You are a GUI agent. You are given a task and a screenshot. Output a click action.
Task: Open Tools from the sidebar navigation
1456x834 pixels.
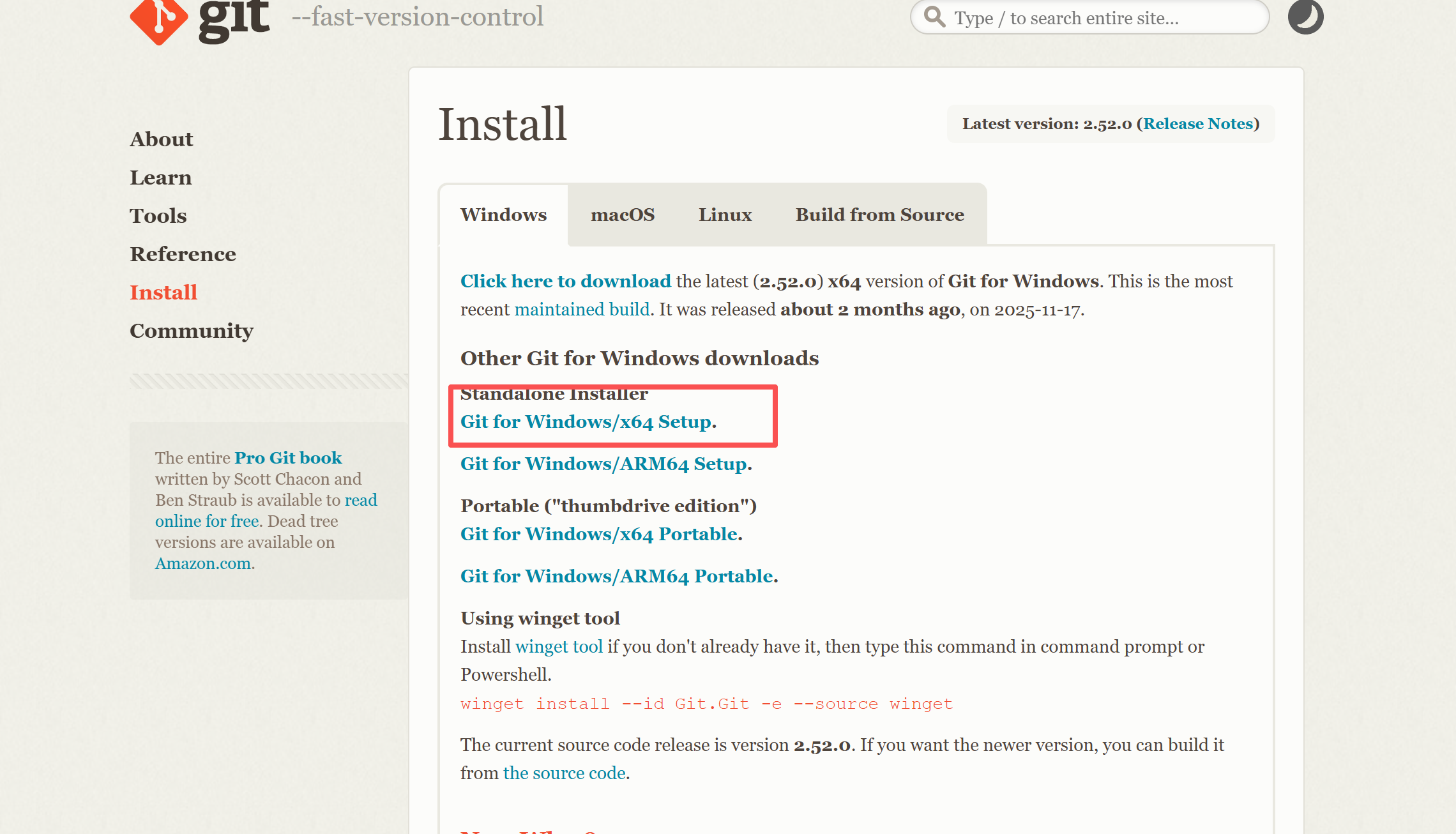pyautogui.click(x=158, y=216)
